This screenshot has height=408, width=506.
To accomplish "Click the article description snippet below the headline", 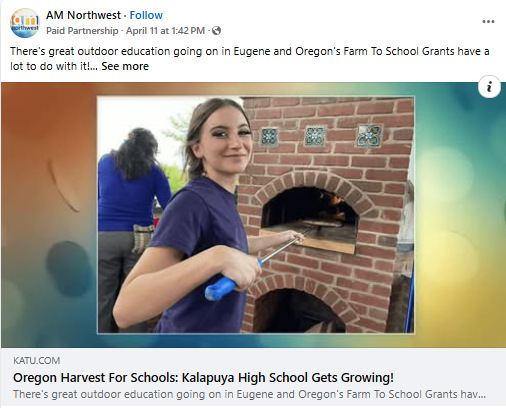I will tap(249, 394).
